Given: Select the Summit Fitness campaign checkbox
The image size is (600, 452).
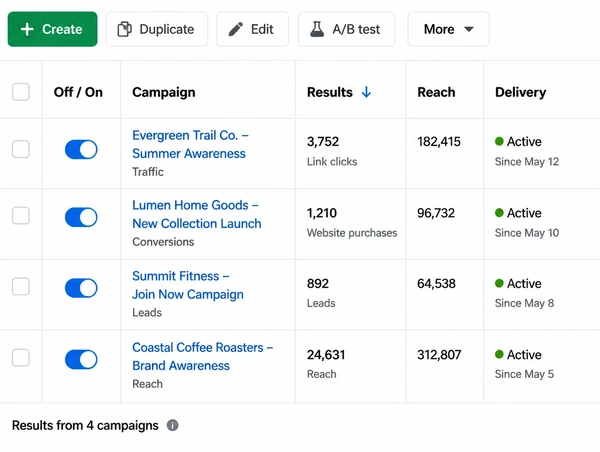Looking at the screenshot, I should coord(21,287).
